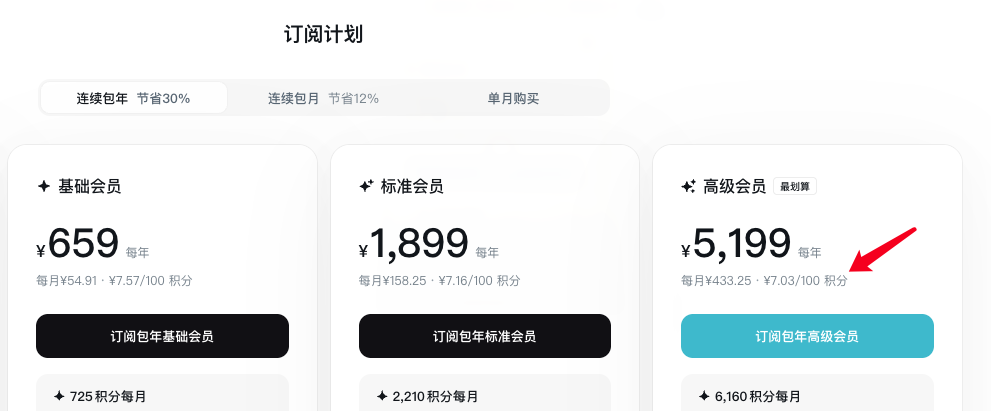Select the 连续包年 billing tab

pos(133,98)
